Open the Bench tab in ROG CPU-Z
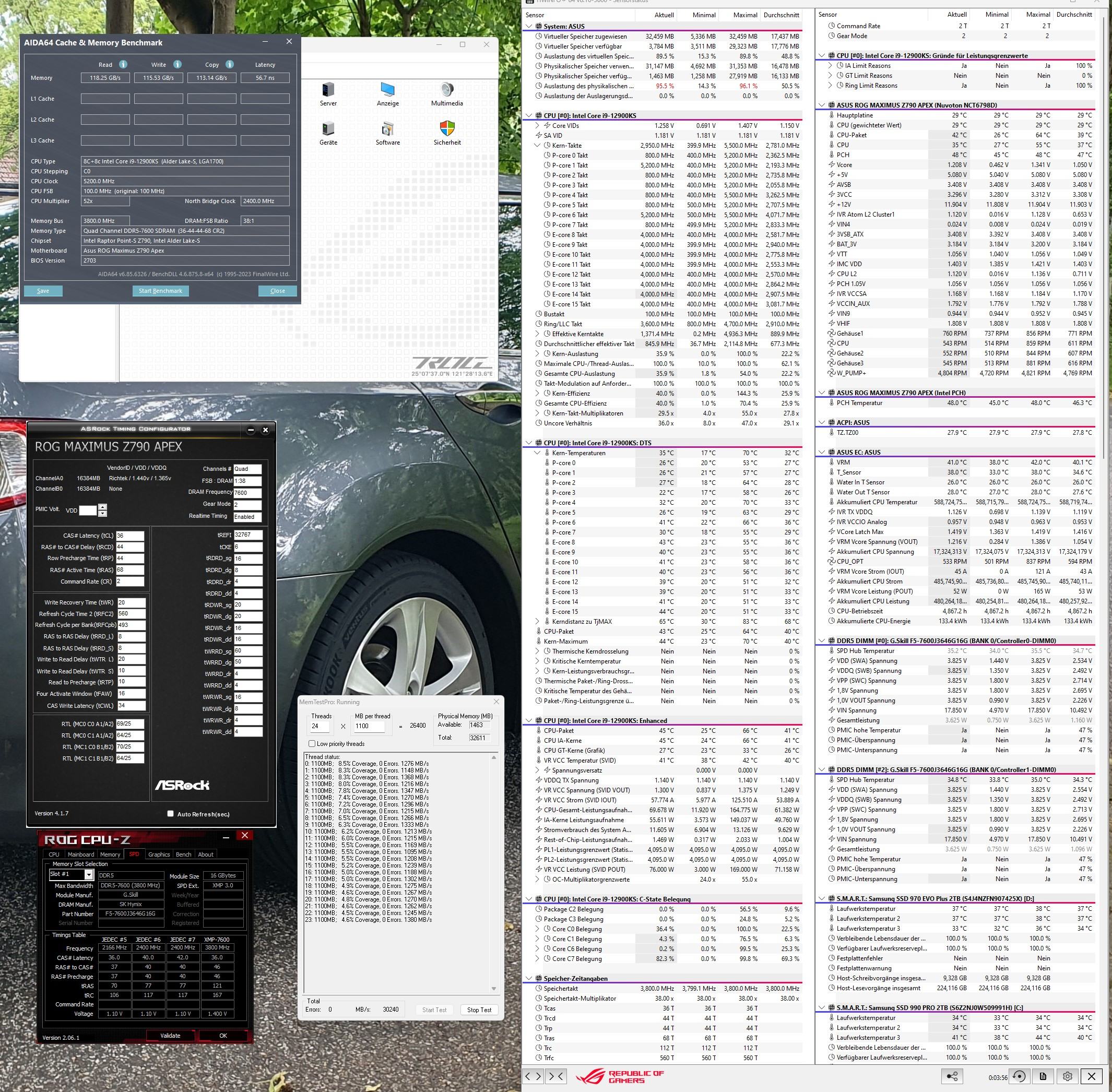 pos(184,854)
